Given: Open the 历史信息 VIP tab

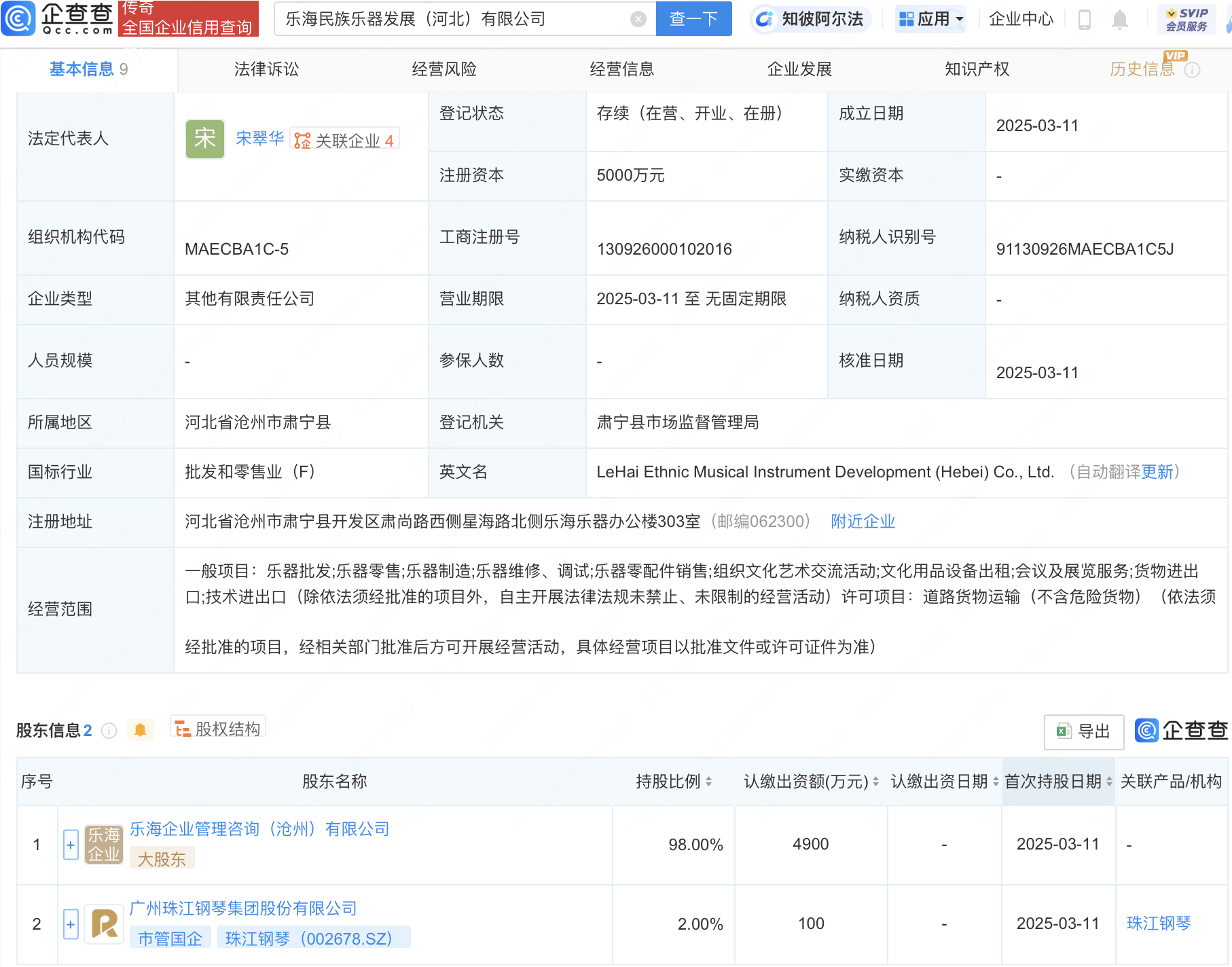Looking at the screenshot, I should click(1142, 69).
